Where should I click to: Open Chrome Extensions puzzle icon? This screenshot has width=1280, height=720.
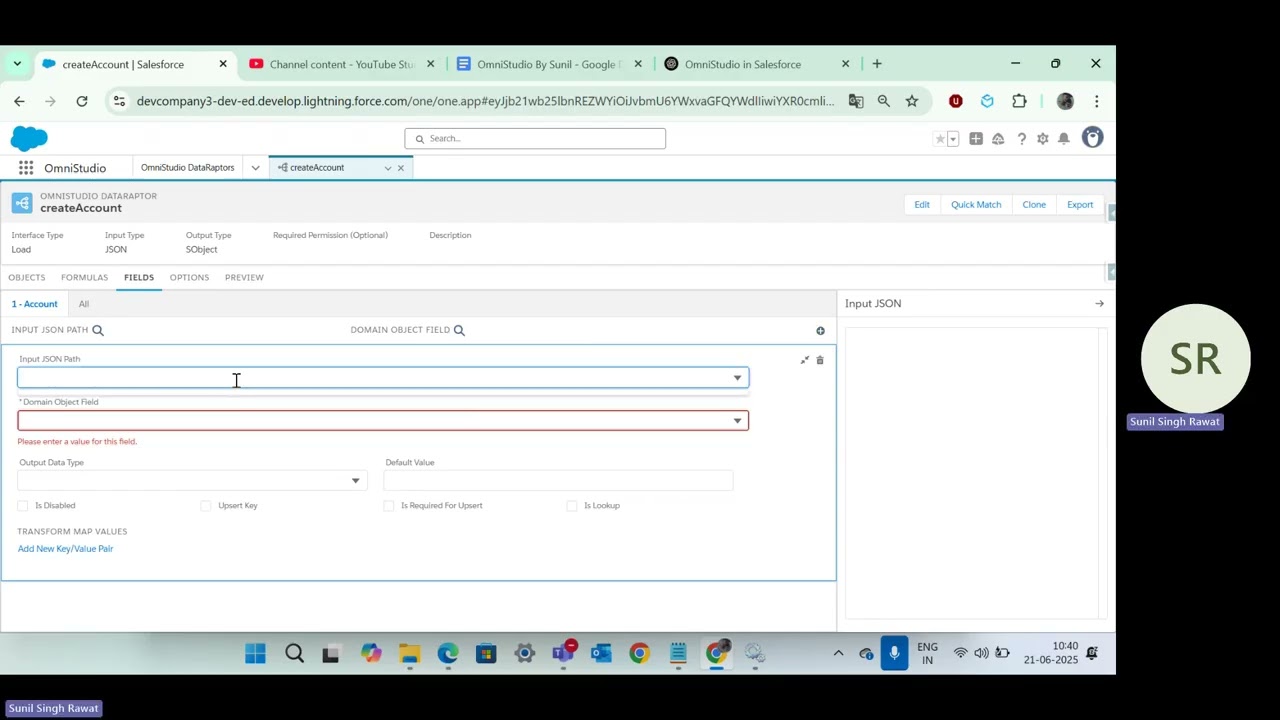coord(1019,101)
